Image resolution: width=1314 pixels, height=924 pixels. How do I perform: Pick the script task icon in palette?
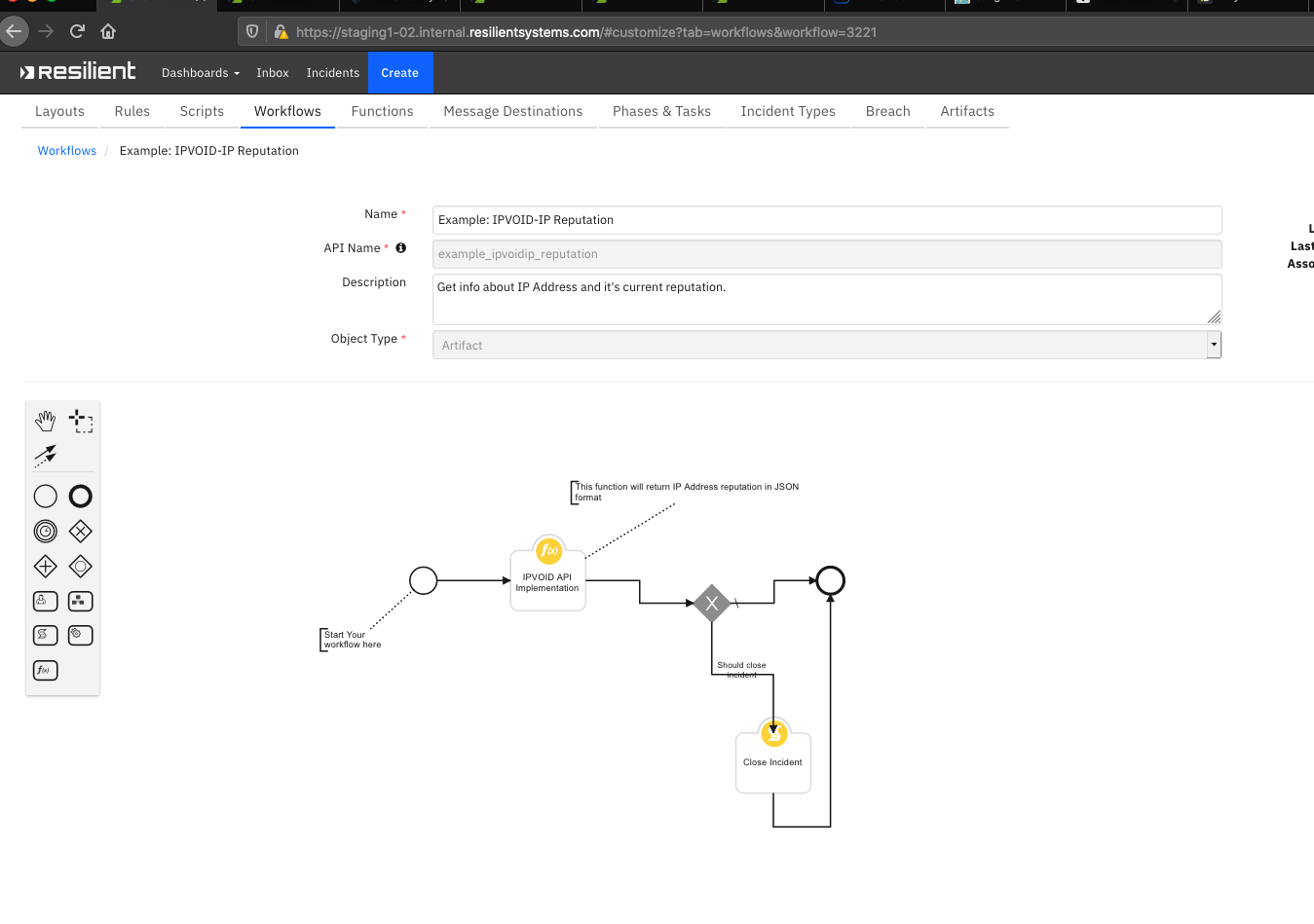point(46,636)
